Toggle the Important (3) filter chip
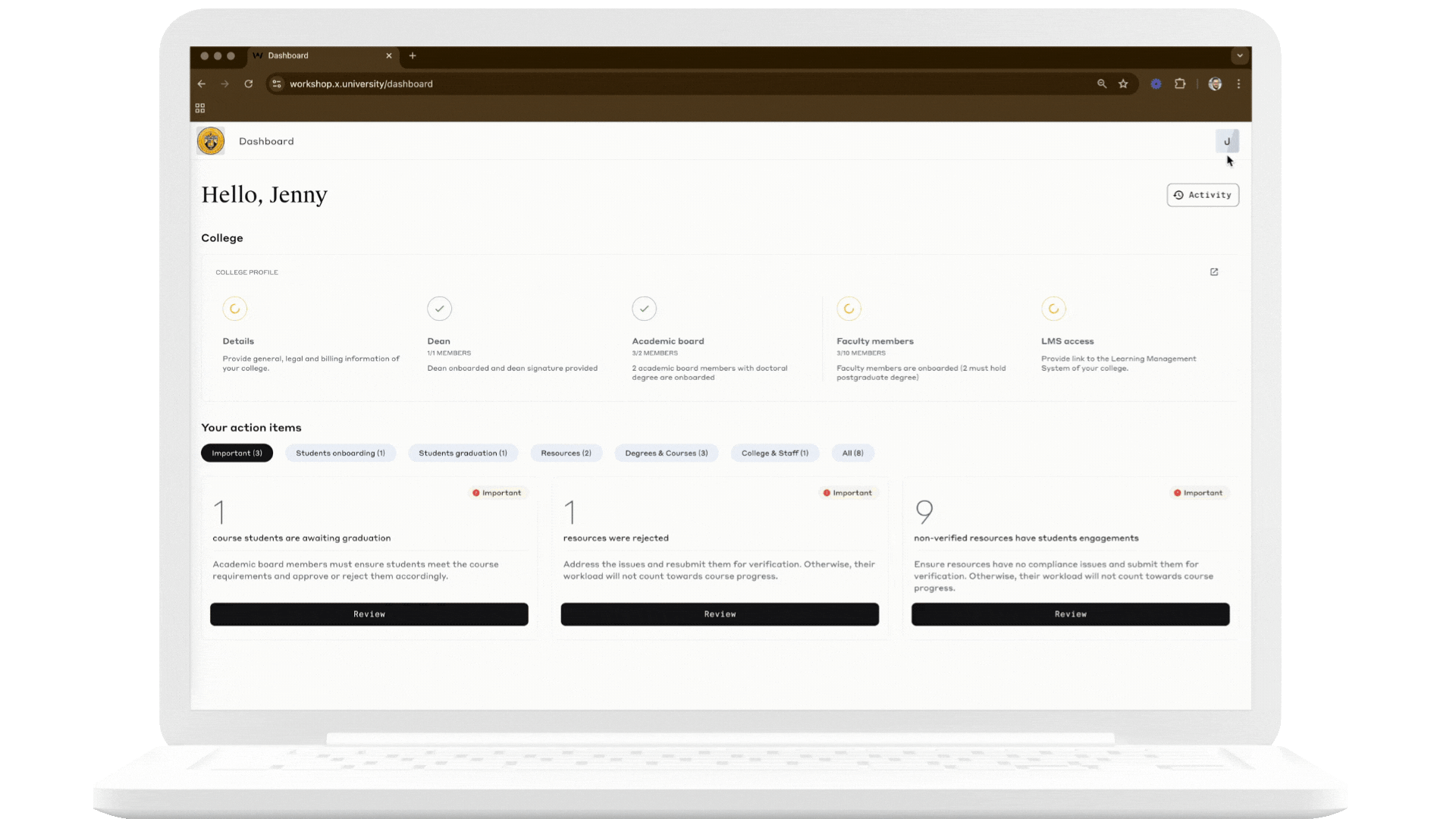1456x819 pixels. [x=236, y=453]
